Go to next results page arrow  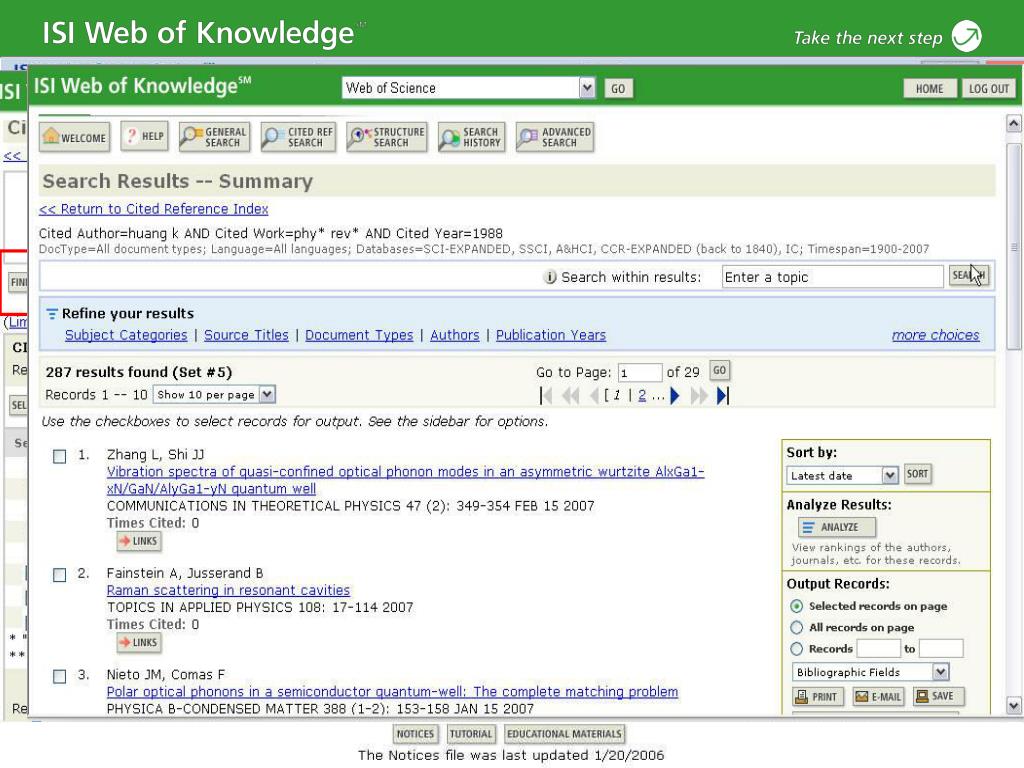click(x=675, y=395)
